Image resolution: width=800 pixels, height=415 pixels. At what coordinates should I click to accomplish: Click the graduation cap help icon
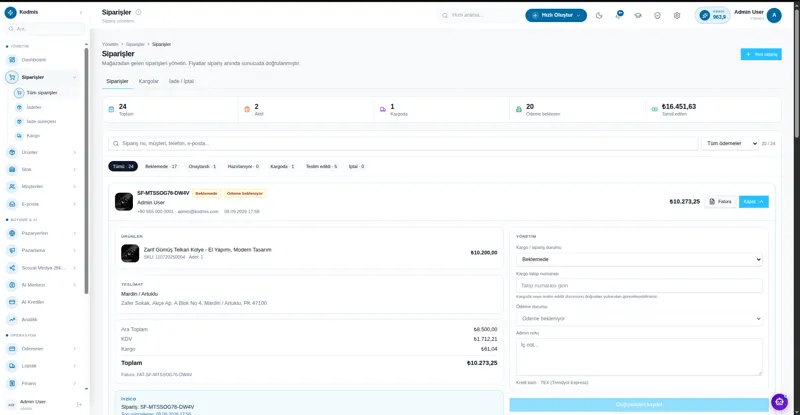coord(638,15)
